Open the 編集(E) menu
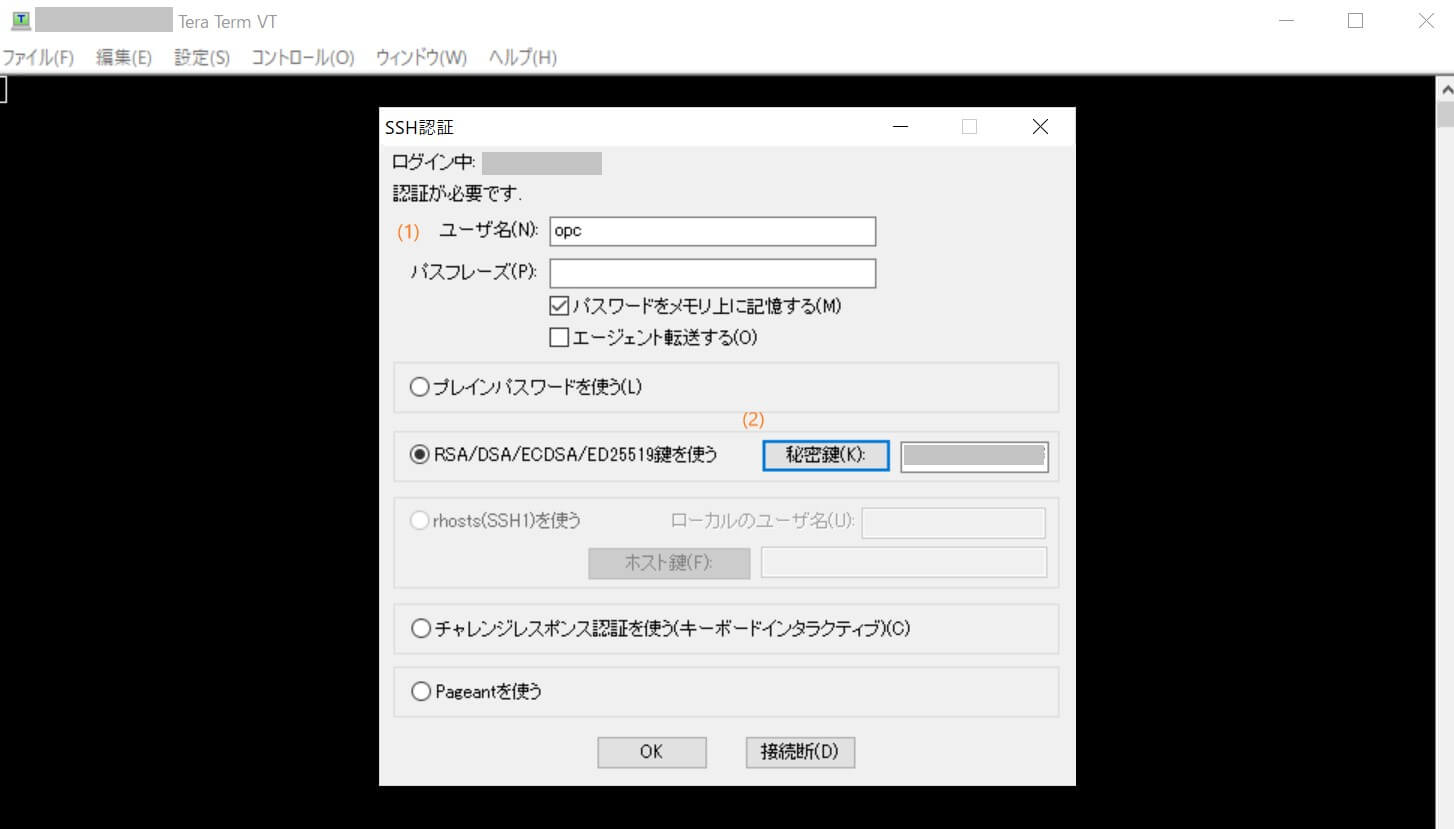 click(124, 58)
